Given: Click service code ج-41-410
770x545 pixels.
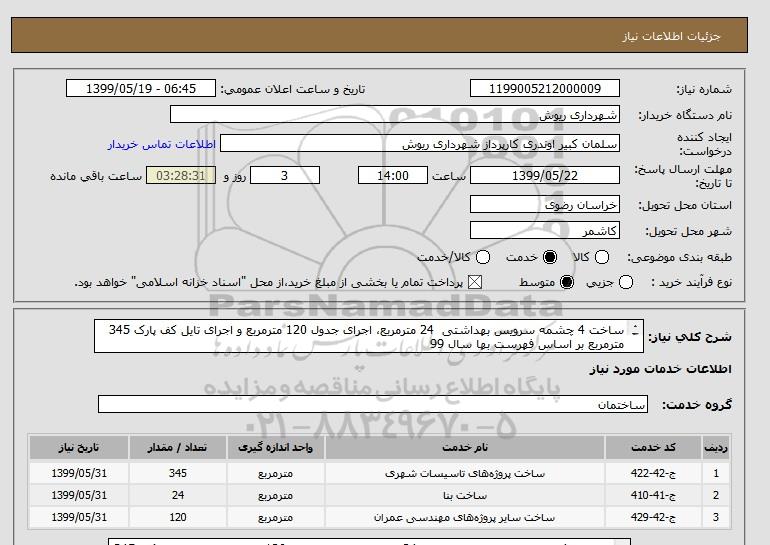Looking at the screenshot, I should (654, 495).
